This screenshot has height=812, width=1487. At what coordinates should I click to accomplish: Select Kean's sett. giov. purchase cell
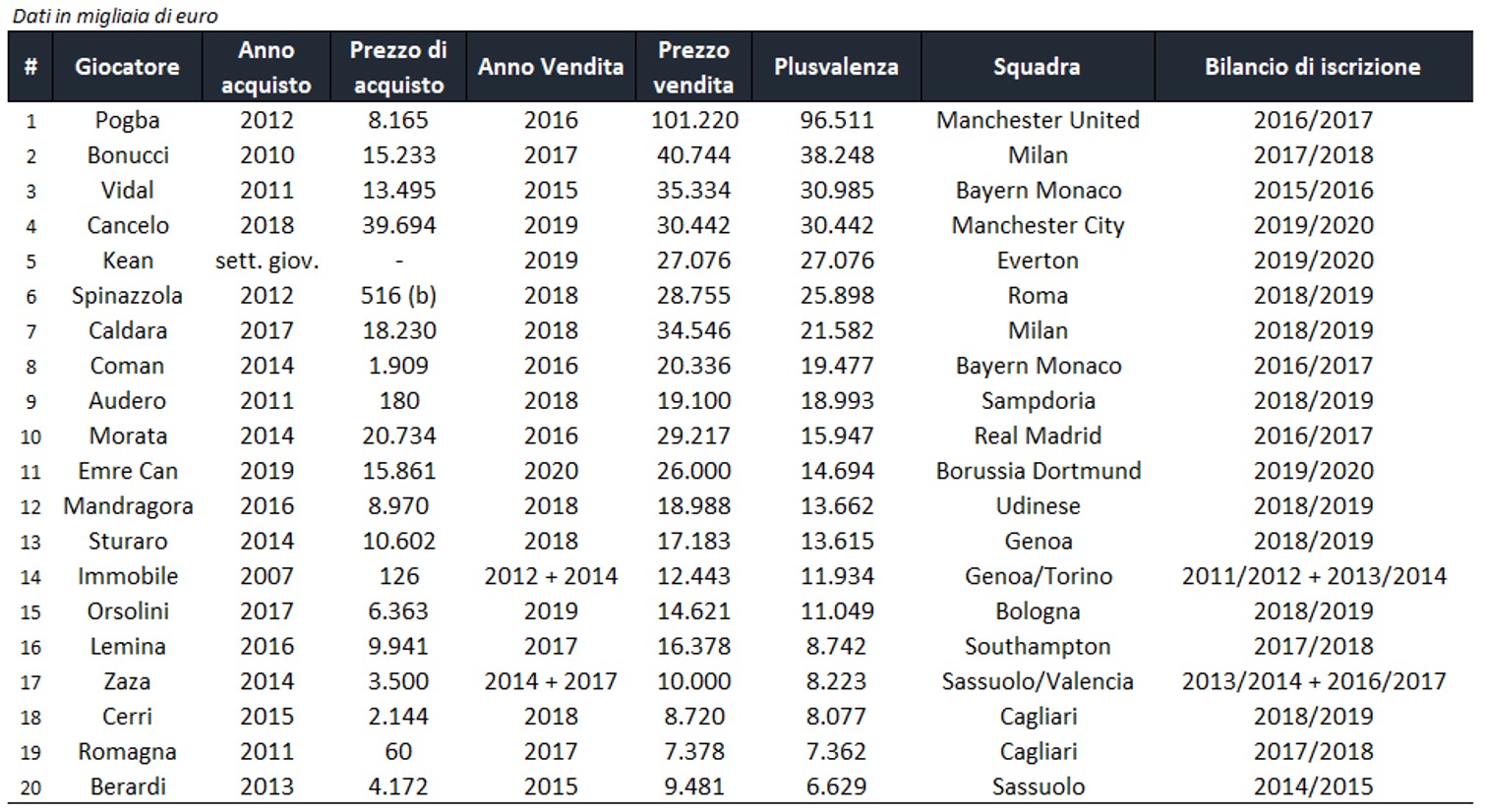(267, 261)
